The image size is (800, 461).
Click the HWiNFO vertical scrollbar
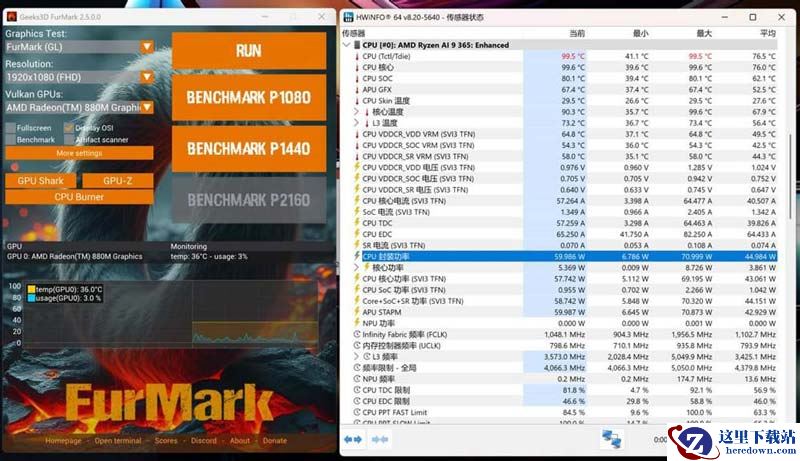pos(790,176)
